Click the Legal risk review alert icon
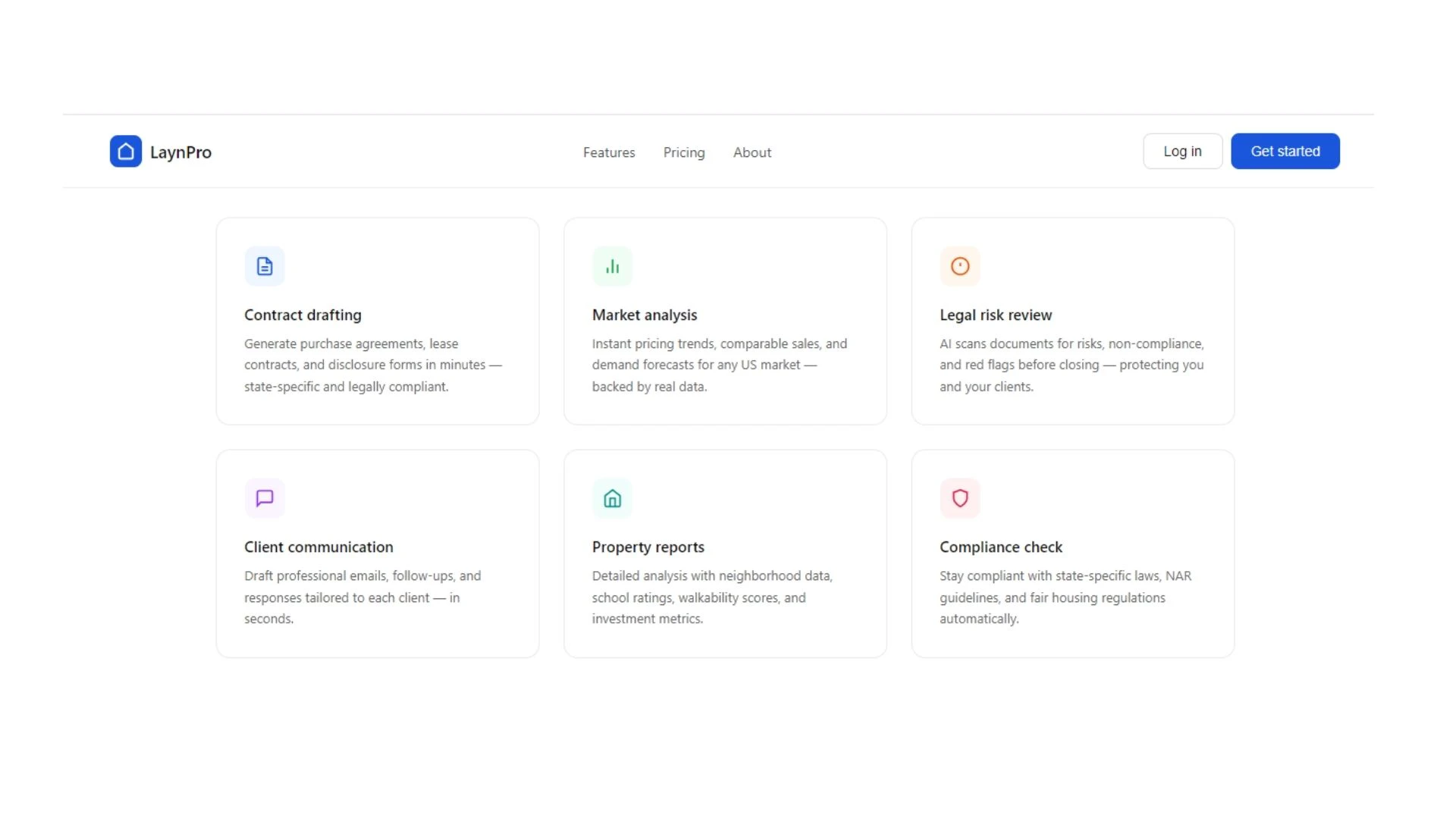1456x819 pixels. pos(960,266)
